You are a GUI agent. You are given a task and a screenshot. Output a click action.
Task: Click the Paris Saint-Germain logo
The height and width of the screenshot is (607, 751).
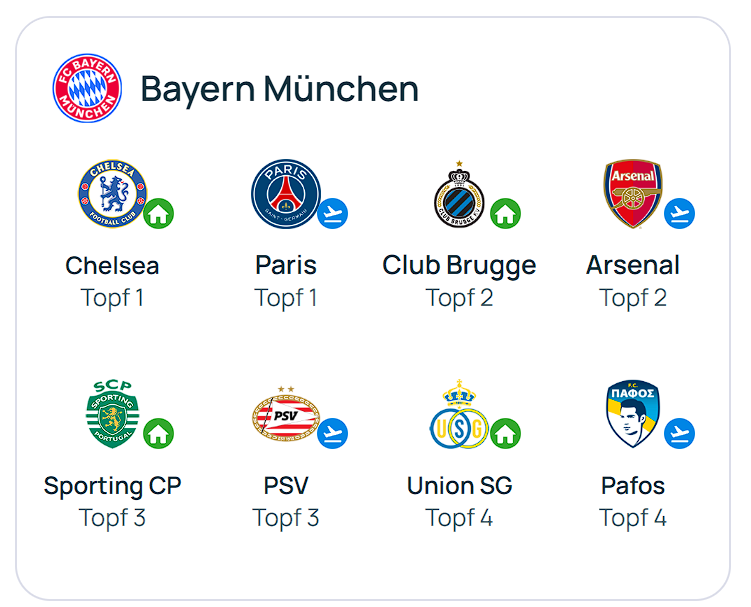[285, 194]
